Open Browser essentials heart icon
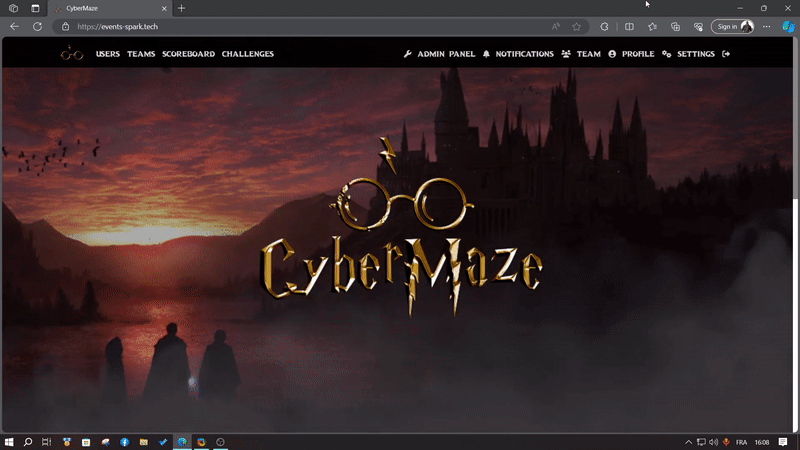This screenshot has width=800, height=450. point(698,27)
